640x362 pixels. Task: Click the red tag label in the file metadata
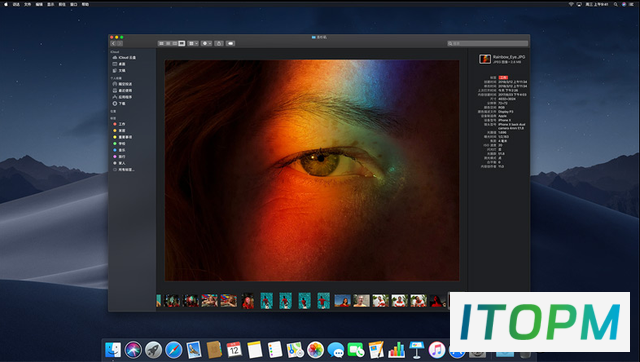click(503, 78)
